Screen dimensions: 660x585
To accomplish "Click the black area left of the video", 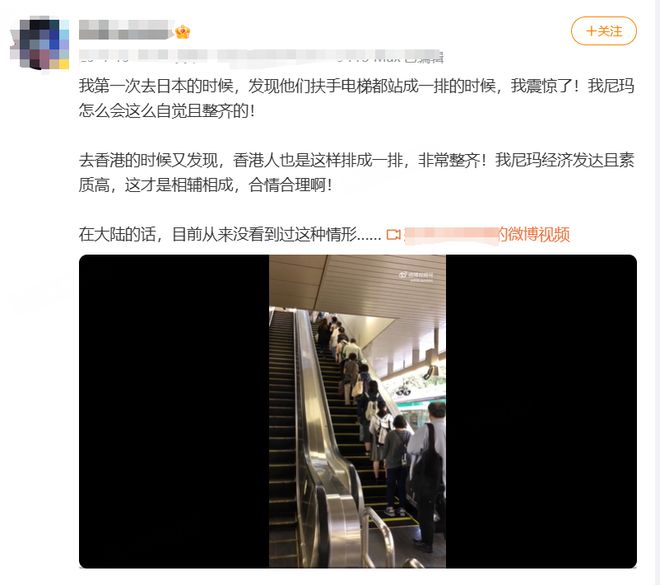I will click(x=174, y=411).
